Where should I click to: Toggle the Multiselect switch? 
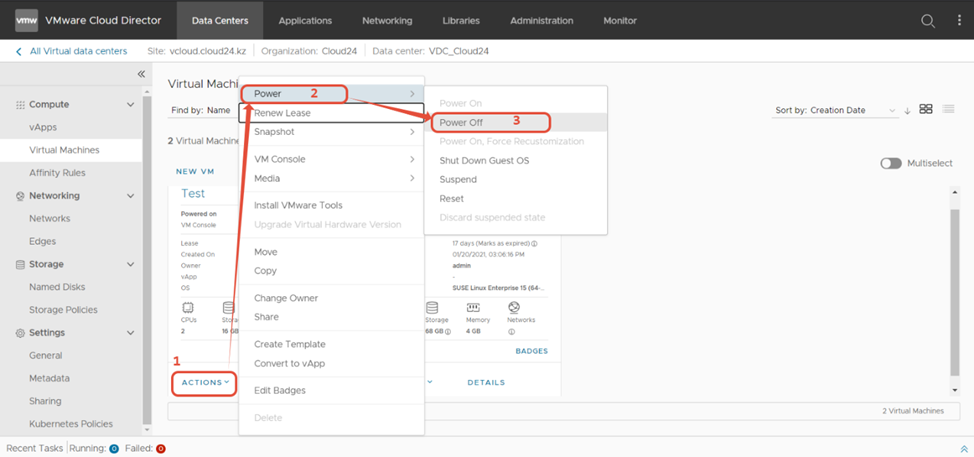tap(890, 163)
